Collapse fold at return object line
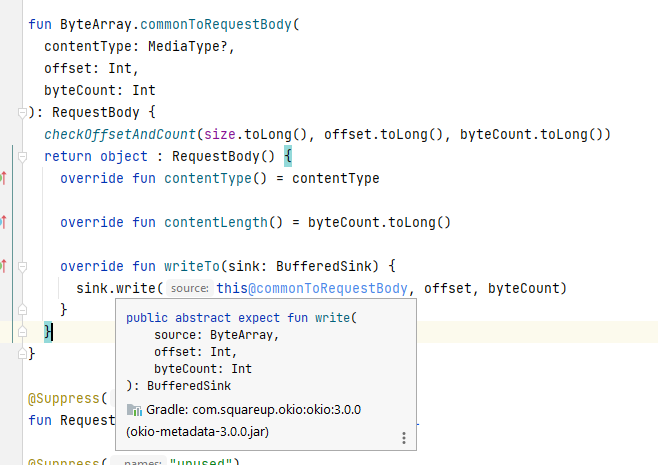Screen dimensions: 658x465 click(22, 157)
